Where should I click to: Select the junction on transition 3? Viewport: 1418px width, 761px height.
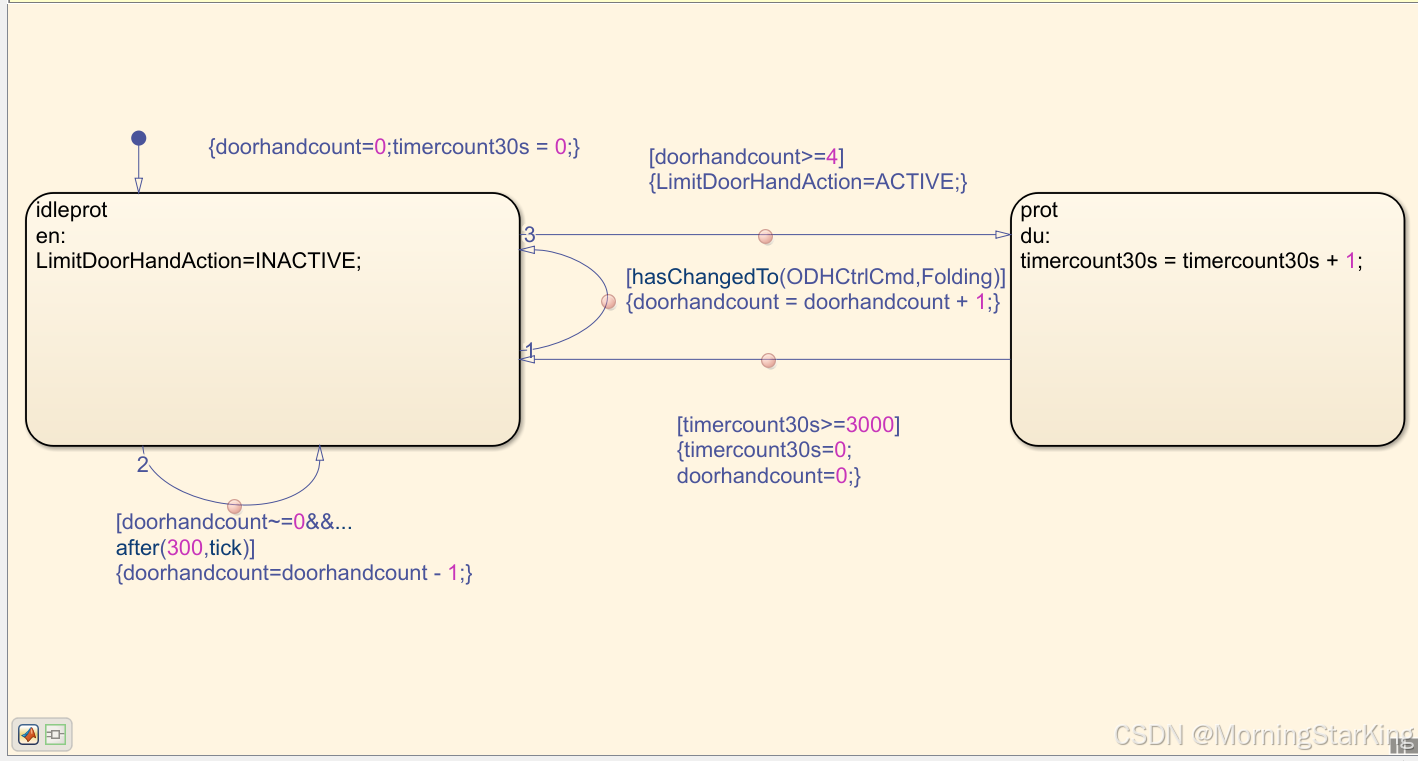coord(765,236)
